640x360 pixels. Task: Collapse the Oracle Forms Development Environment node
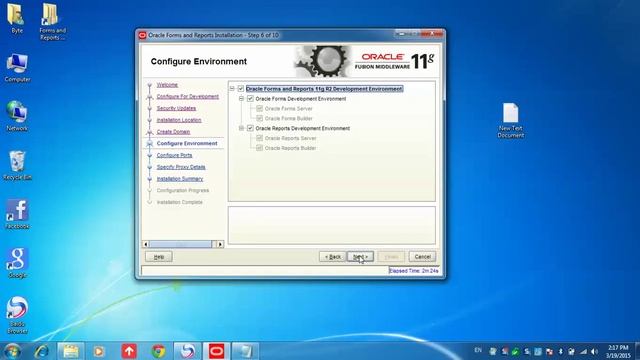click(x=241, y=99)
